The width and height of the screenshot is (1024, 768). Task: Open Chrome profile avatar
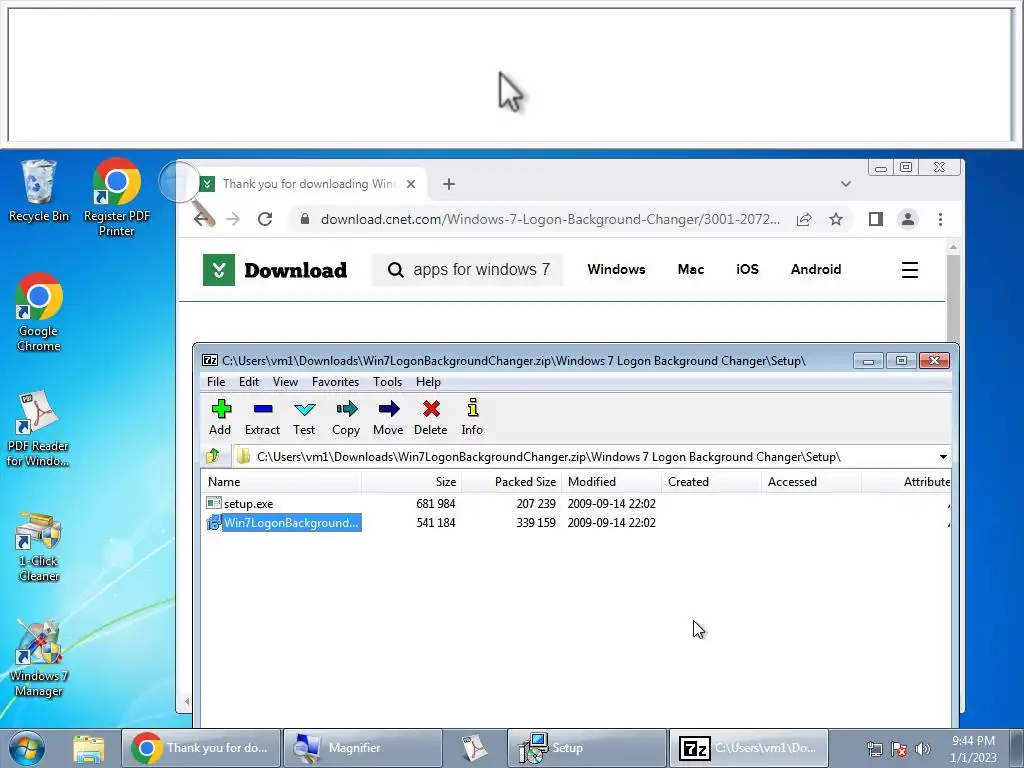[x=908, y=219]
